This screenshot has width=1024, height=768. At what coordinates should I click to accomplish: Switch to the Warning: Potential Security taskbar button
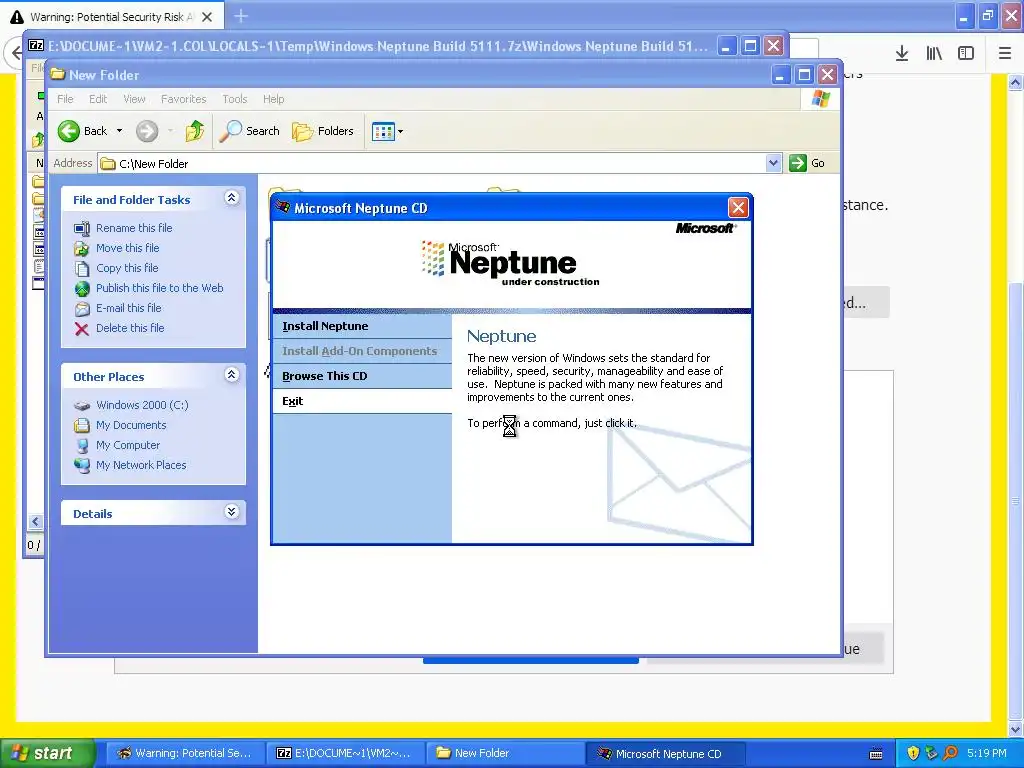click(185, 753)
